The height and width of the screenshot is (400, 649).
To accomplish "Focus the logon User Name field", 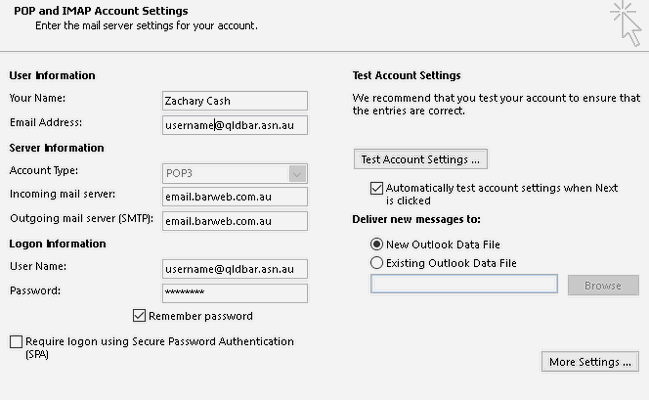I will coord(235,269).
